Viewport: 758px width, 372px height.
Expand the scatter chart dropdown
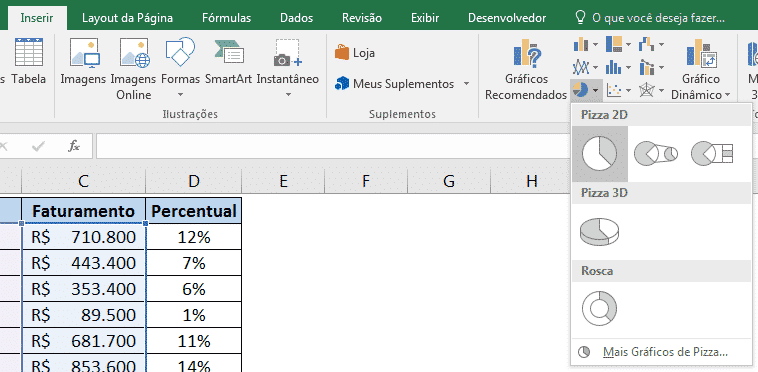(628, 90)
